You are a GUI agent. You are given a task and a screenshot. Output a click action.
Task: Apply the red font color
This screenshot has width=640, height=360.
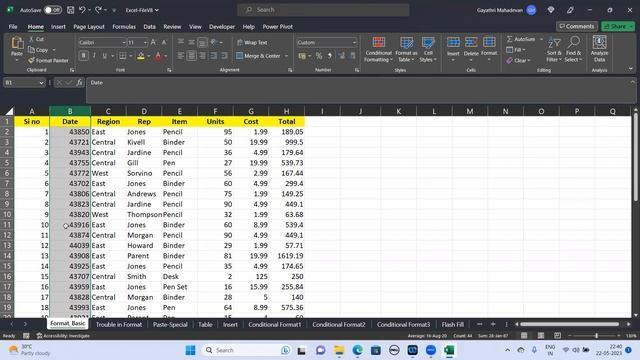[x=158, y=56]
